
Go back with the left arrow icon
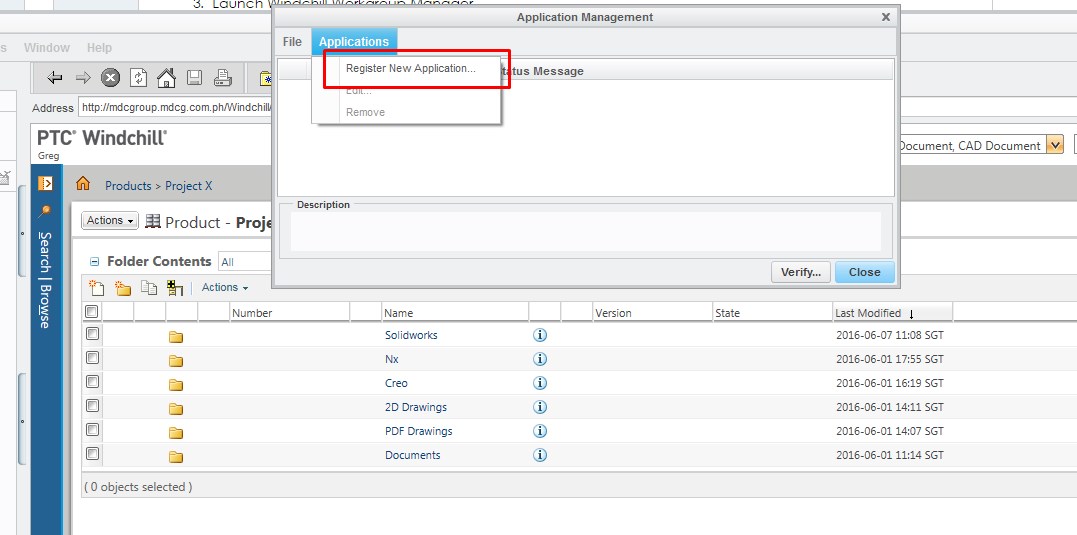click(x=54, y=78)
